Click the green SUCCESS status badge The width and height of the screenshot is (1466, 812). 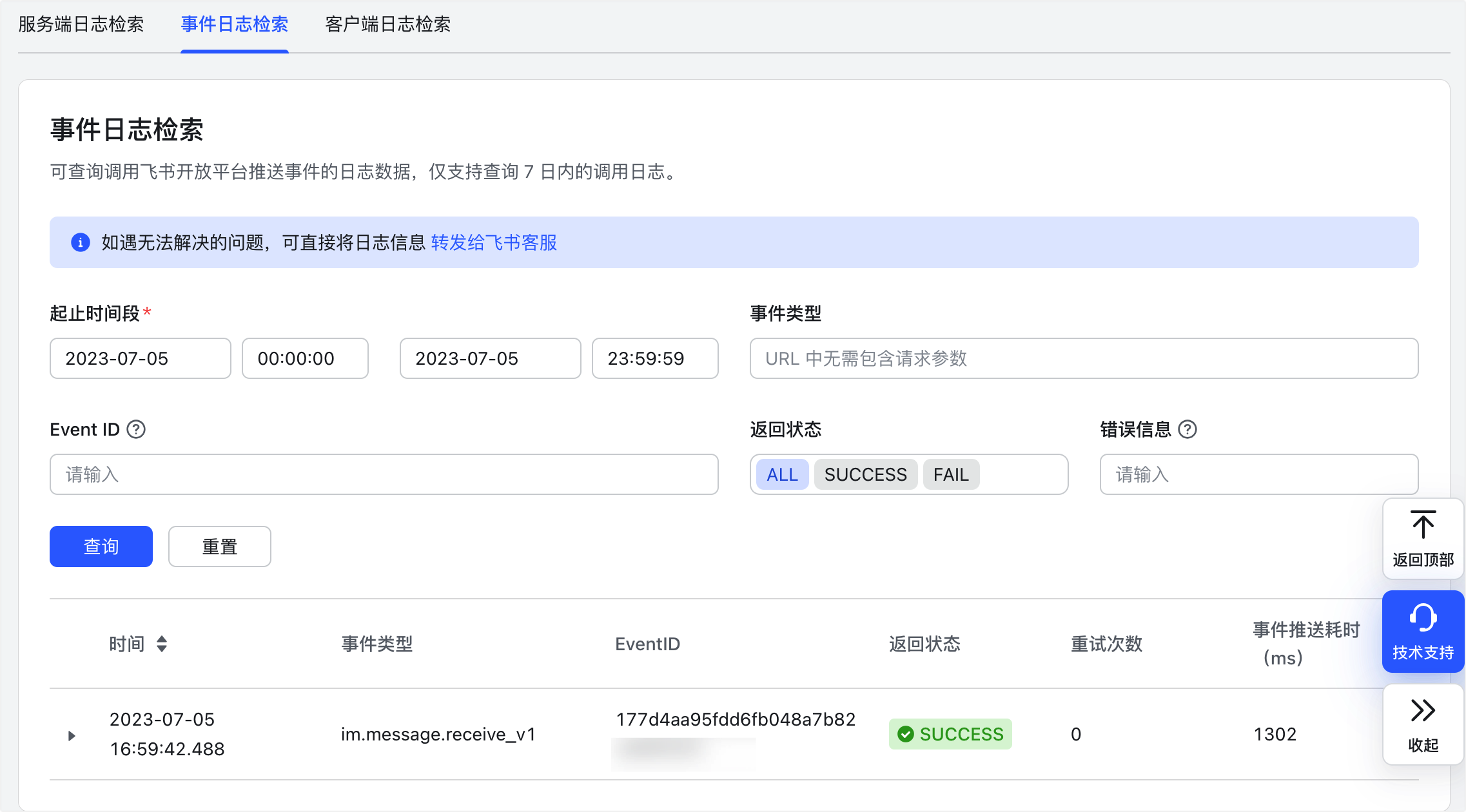(950, 734)
